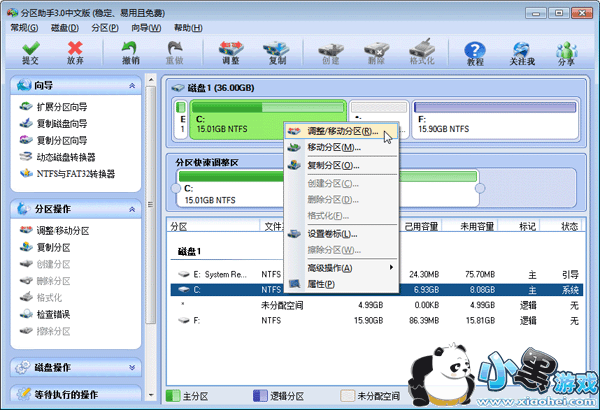
Task: Select the F: NTFS 15.90GB row
Action: [377, 320]
